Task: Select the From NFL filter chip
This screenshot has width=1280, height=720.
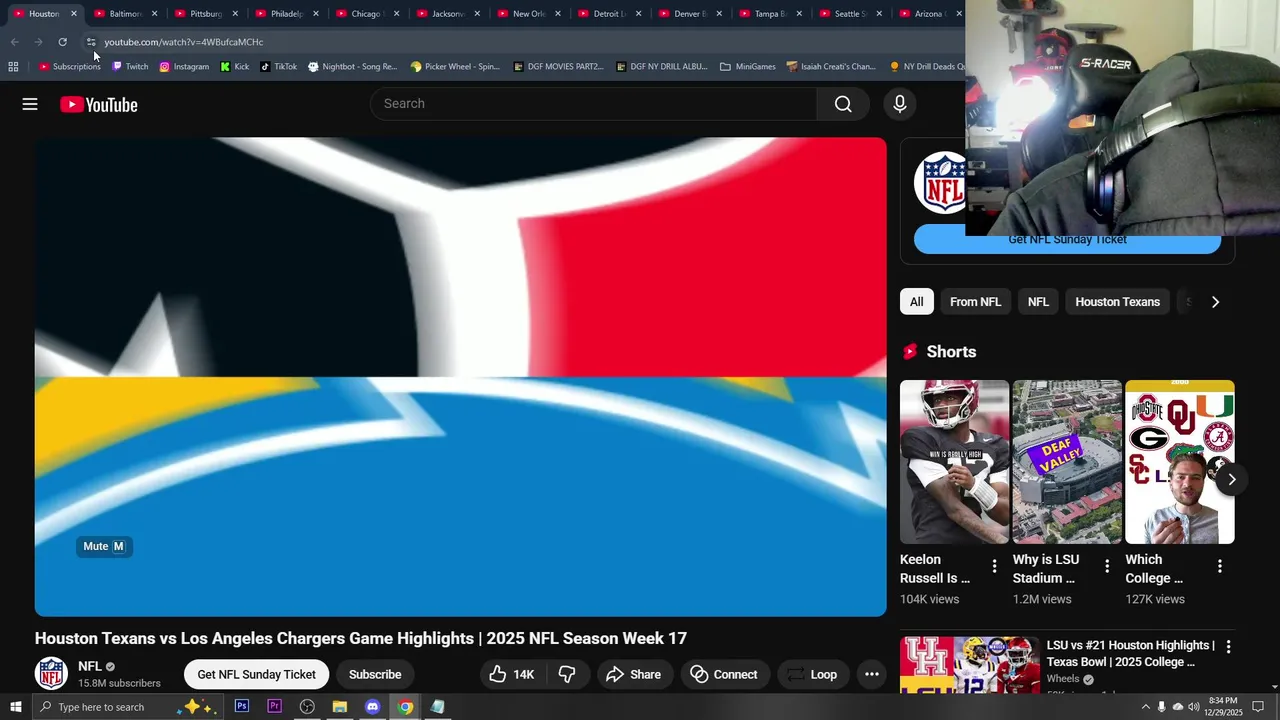Action: click(975, 302)
